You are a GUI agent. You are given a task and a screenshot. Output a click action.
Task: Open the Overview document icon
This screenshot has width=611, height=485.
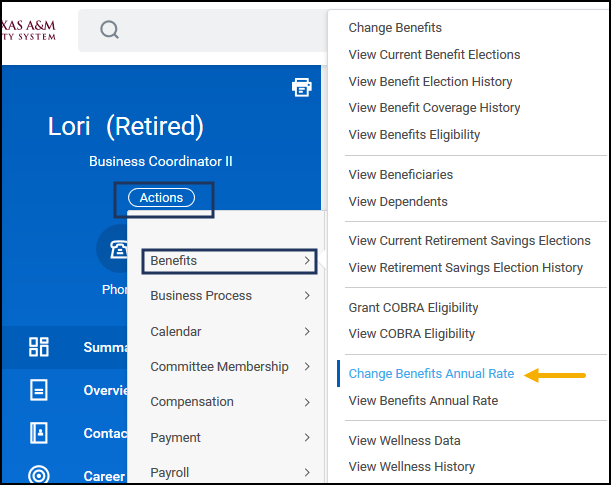point(39,390)
